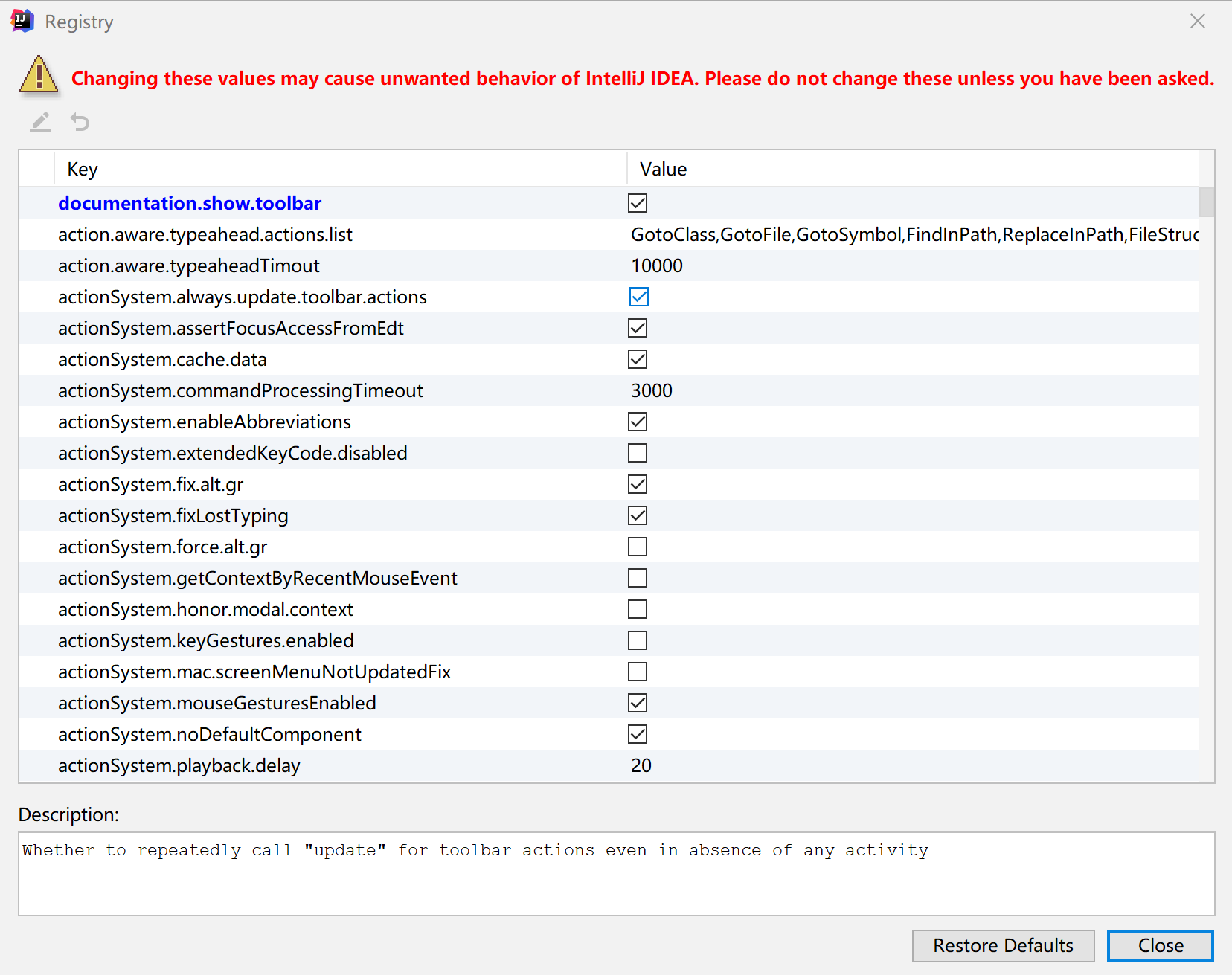Screen dimensions: 1232x975
Task: Click the Revert to default arrow icon
Action: click(80, 122)
